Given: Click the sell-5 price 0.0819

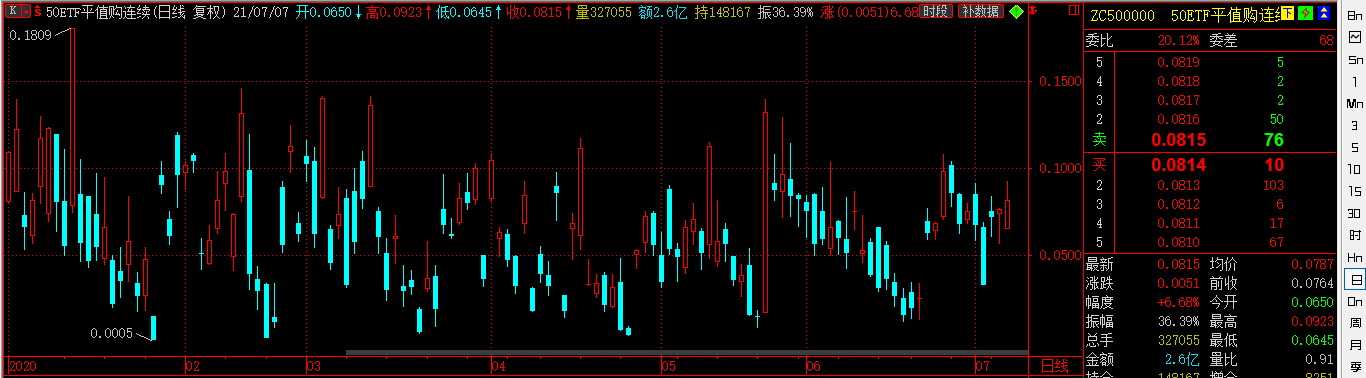Looking at the screenshot, I should tap(1179, 62).
